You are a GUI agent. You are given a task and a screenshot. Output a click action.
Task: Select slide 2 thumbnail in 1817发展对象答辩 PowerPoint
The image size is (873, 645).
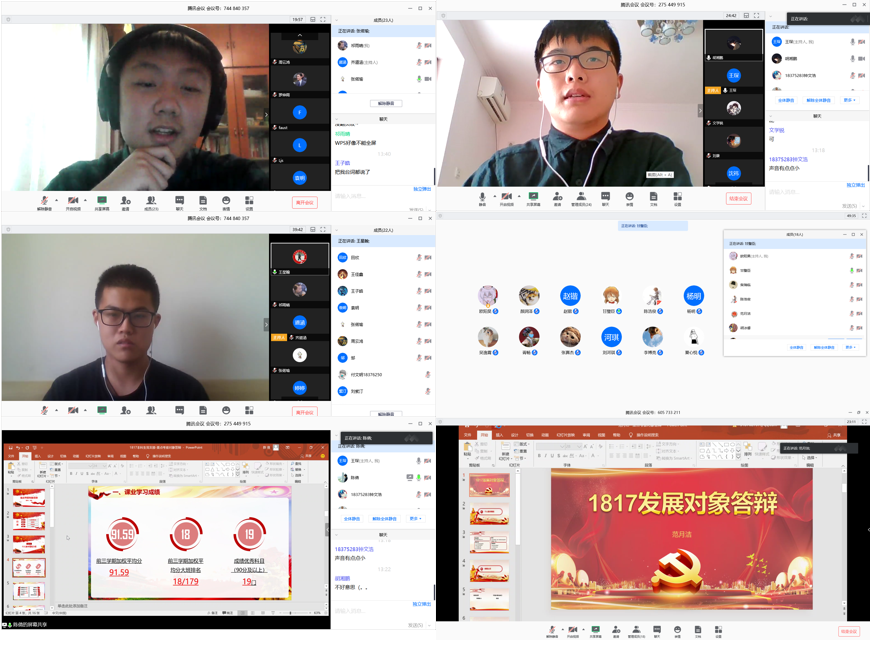pos(490,514)
